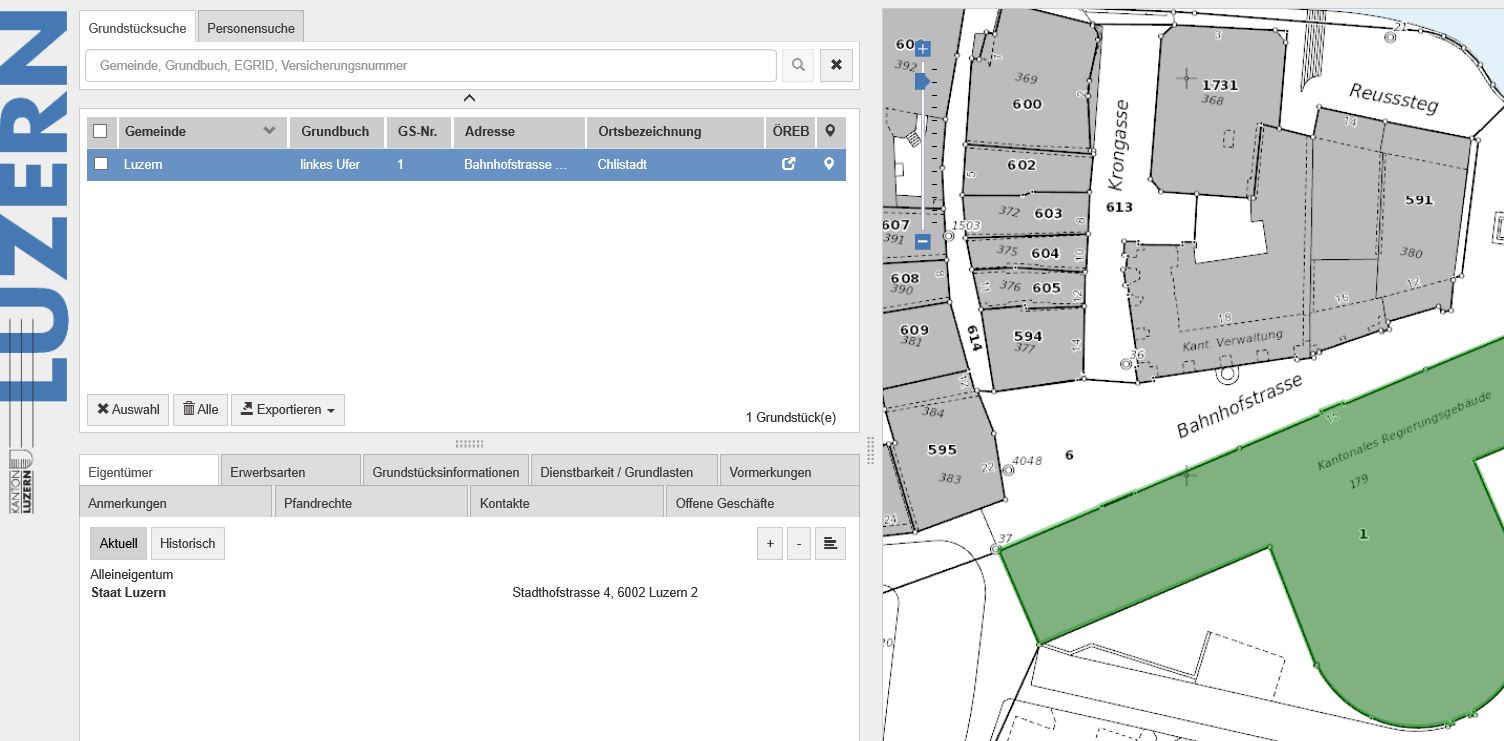This screenshot has height=741, width=1504.
Task: Click parcel 594 on the map
Action: coord(1028,336)
